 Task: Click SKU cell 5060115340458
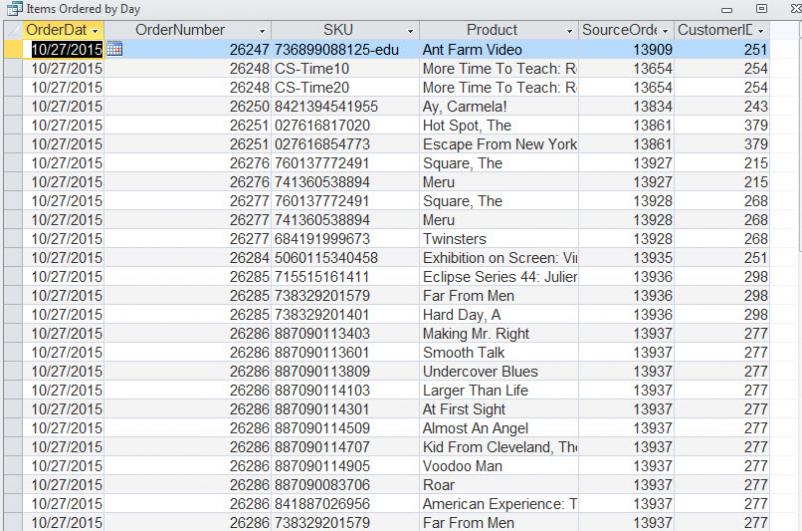pos(345,258)
